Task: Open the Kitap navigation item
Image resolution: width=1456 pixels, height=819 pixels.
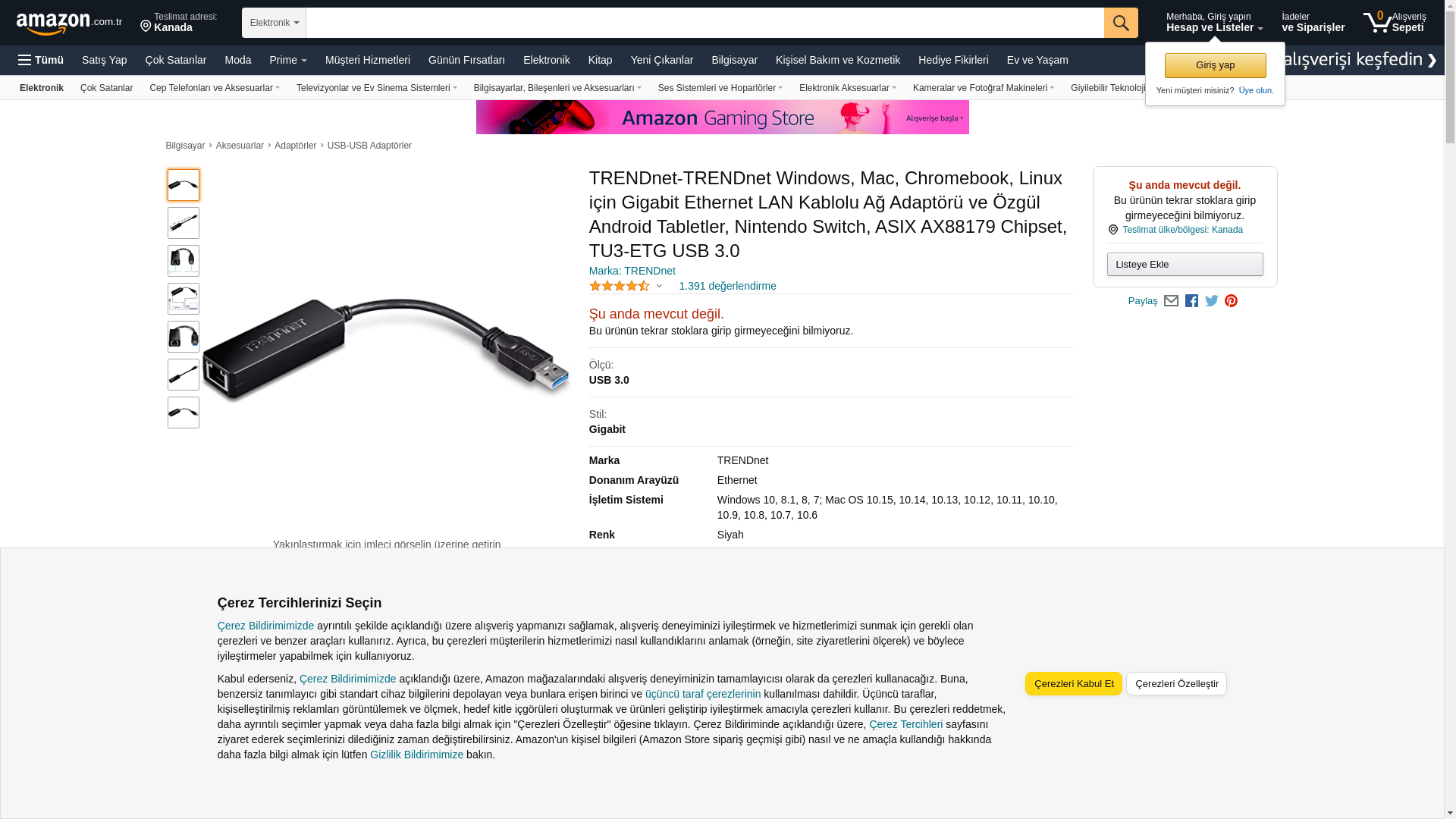Action: [x=600, y=60]
